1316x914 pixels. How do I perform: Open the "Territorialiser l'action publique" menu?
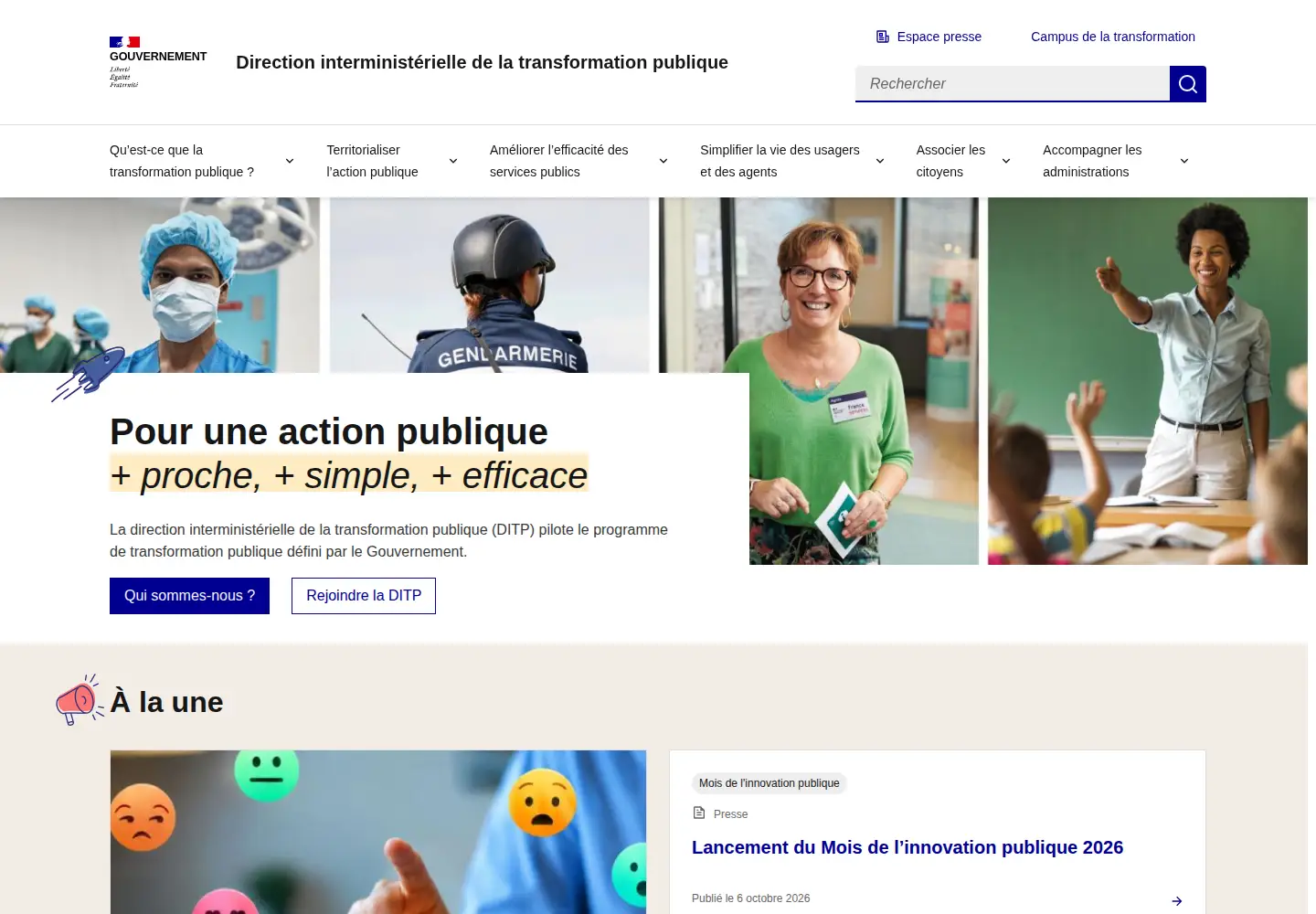[392, 161]
